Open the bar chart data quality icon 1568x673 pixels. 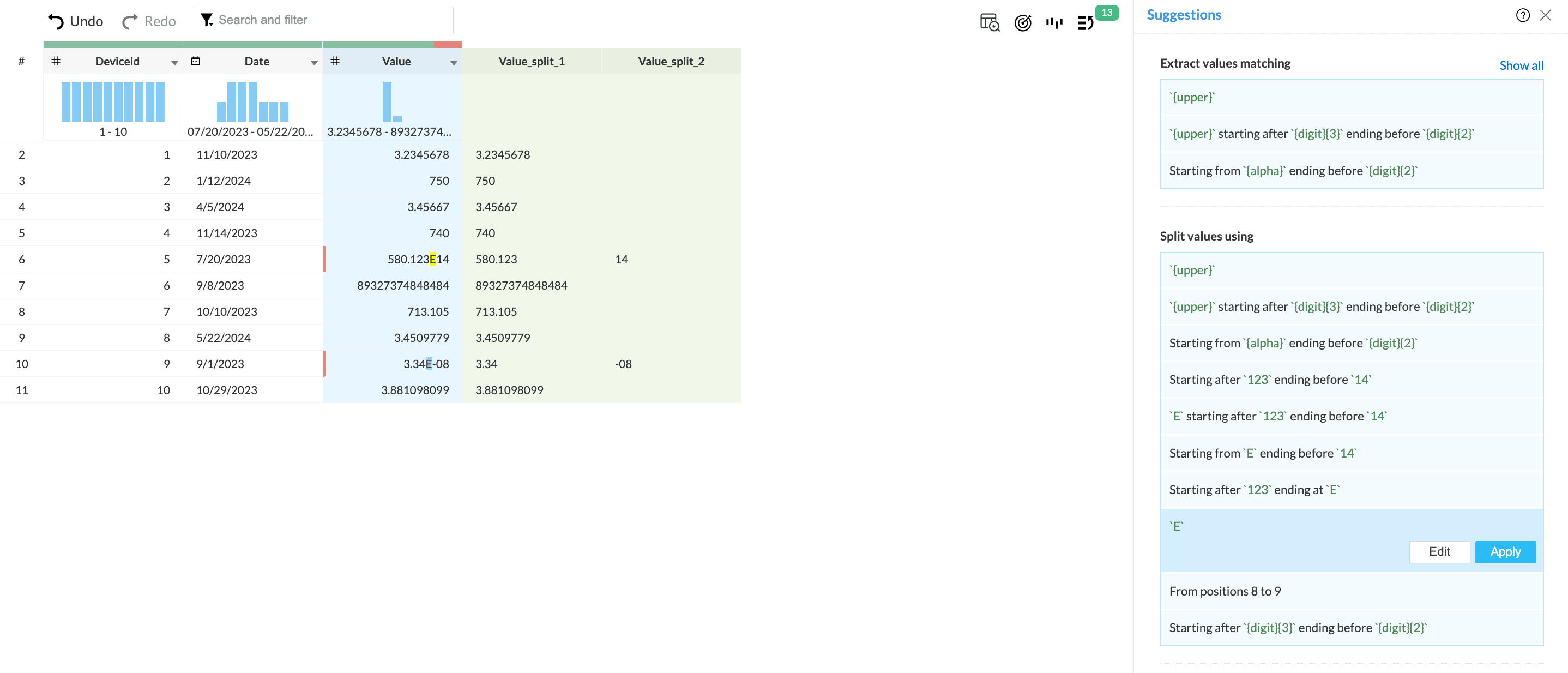pos(1054,22)
